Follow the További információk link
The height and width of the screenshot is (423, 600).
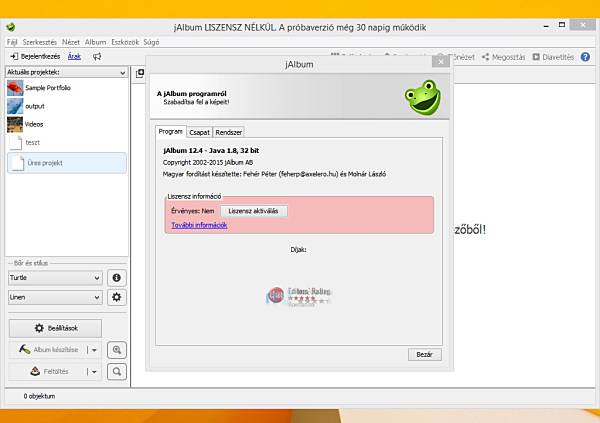coord(200,225)
